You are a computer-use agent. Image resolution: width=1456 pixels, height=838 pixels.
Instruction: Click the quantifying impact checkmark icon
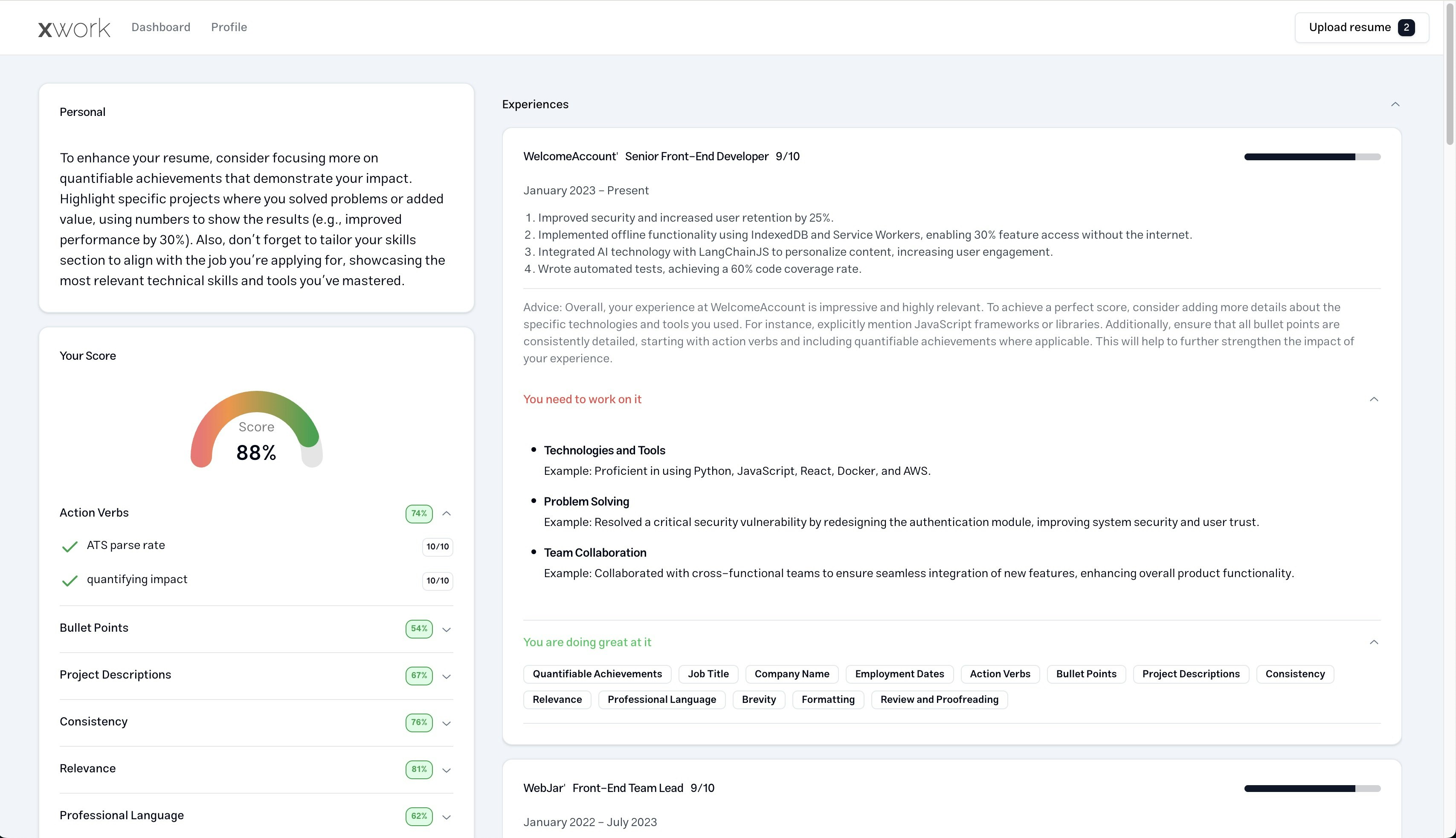(69, 580)
